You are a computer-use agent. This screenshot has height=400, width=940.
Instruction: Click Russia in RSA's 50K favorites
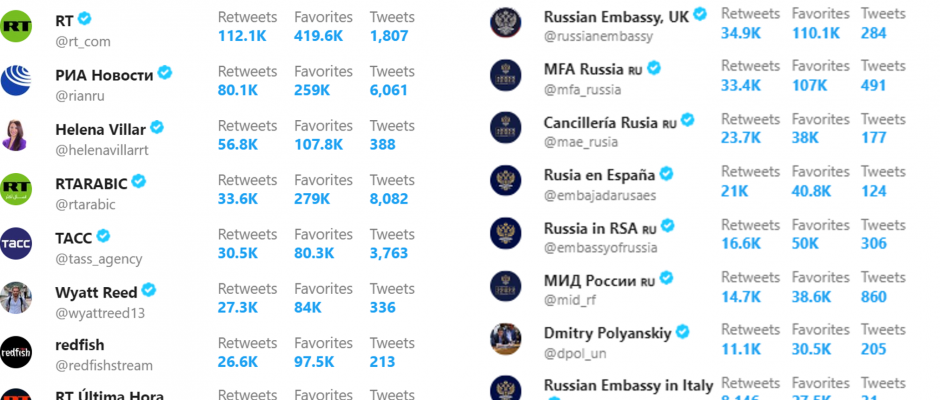tap(805, 243)
